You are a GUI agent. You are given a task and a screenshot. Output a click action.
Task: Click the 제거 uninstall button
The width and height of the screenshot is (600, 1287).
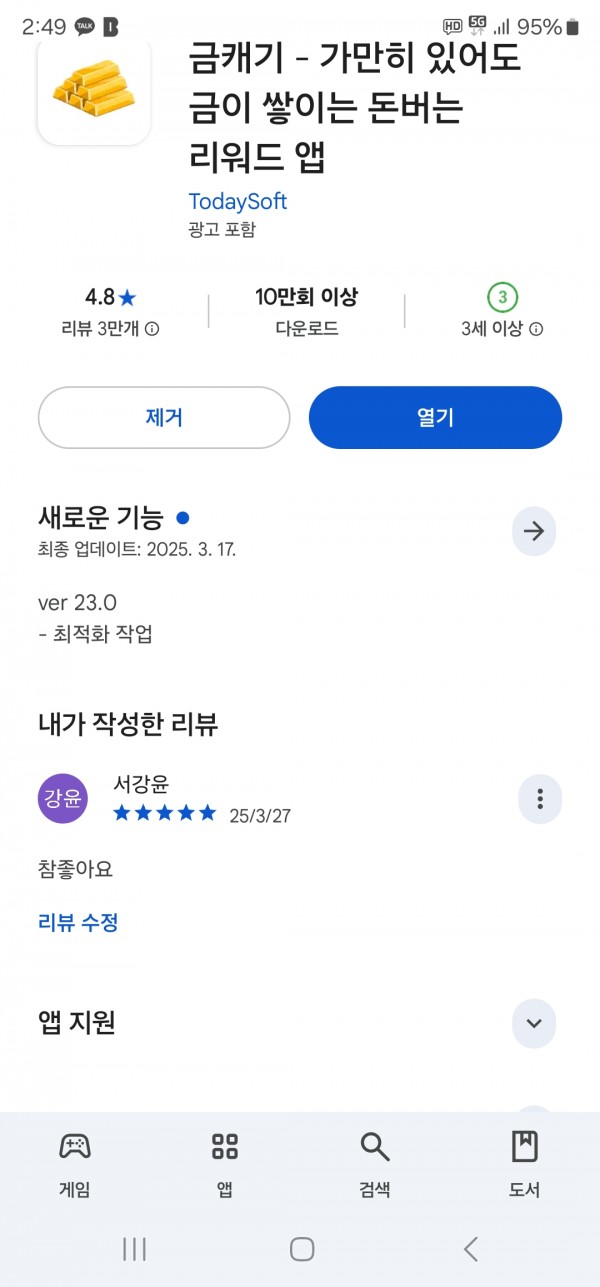[164, 417]
